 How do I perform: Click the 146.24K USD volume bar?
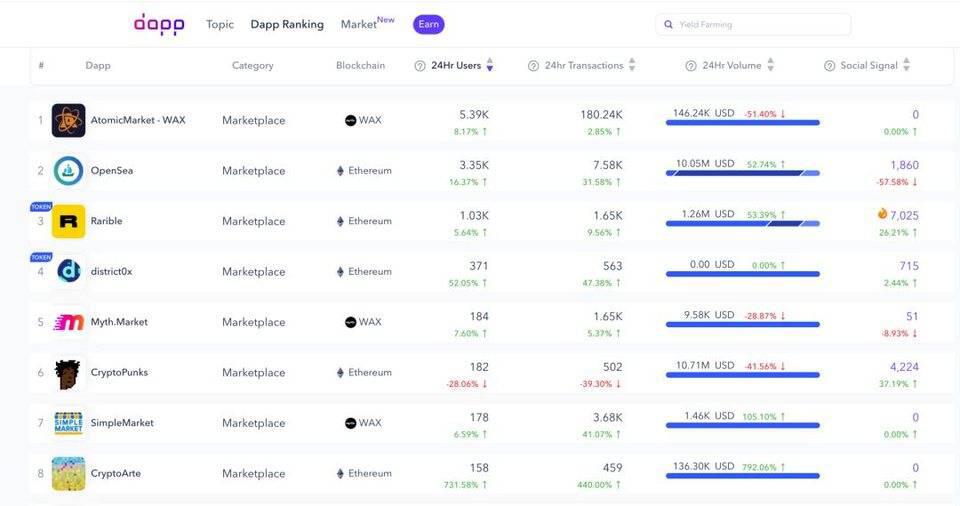[x=743, y=123]
